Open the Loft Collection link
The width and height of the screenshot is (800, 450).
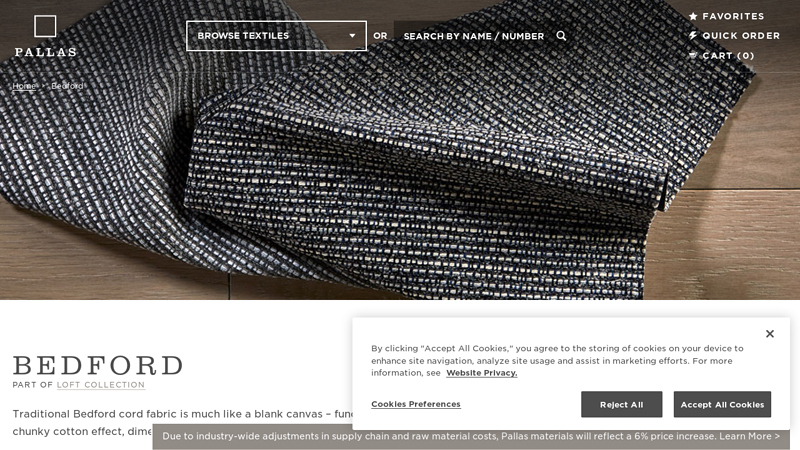(x=101, y=385)
